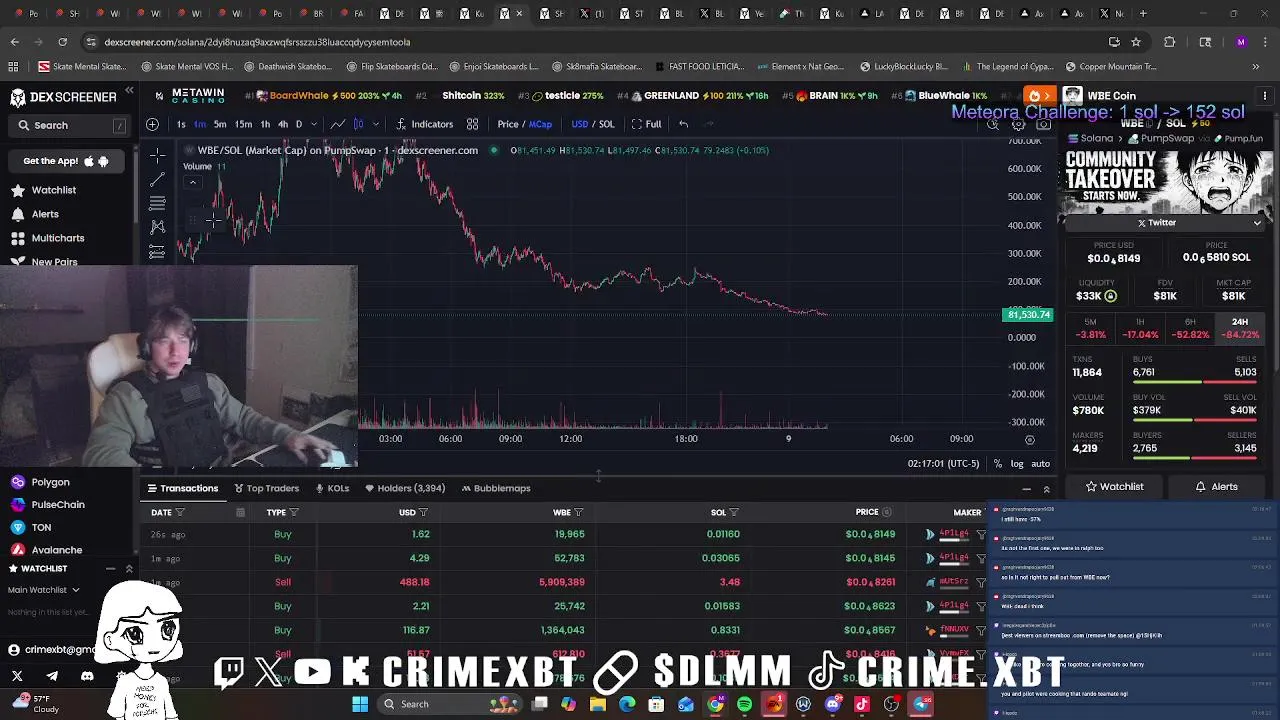The height and width of the screenshot is (720, 1280).
Task: Set chart interval to 5m
Action: point(220,124)
